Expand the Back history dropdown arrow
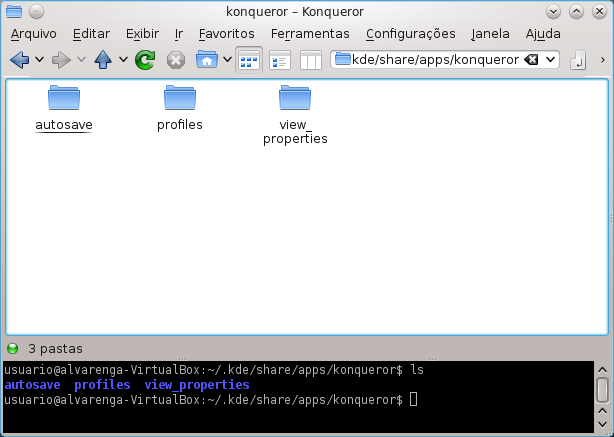 pyautogui.click(x=39, y=60)
